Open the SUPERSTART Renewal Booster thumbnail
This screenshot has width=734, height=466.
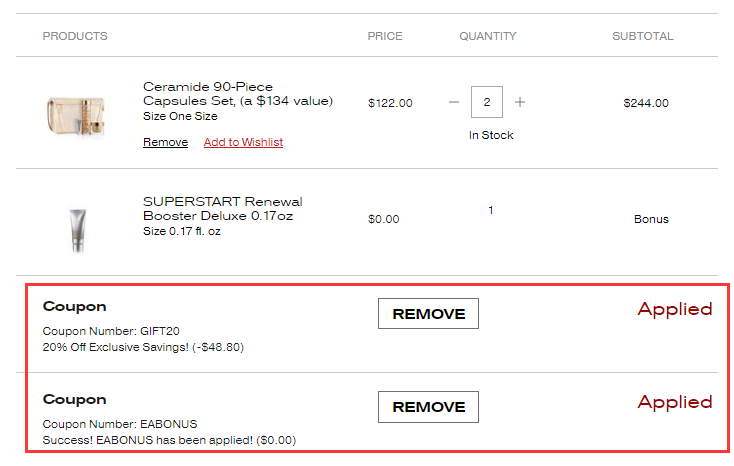[77, 229]
